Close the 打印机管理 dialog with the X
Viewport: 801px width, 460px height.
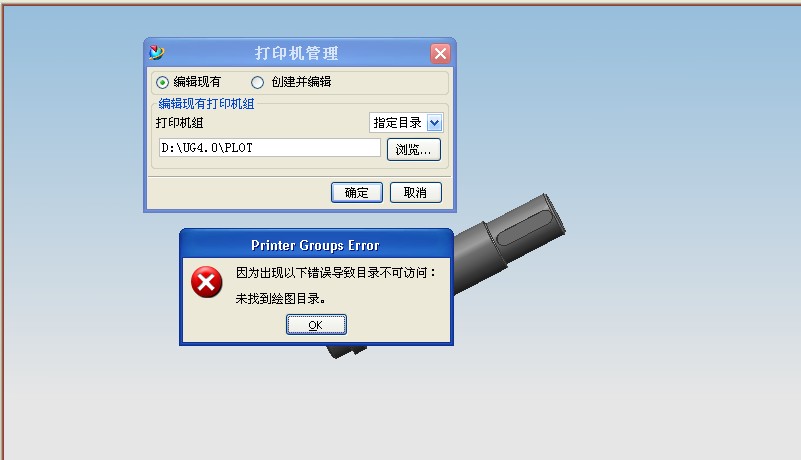pyautogui.click(x=440, y=53)
